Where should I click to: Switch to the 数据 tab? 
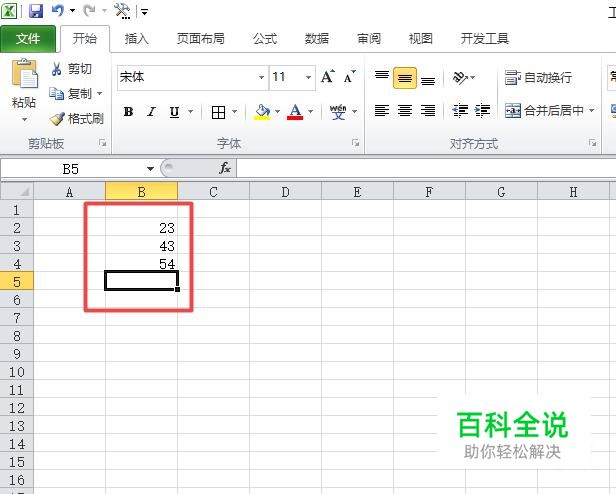click(x=317, y=39)
